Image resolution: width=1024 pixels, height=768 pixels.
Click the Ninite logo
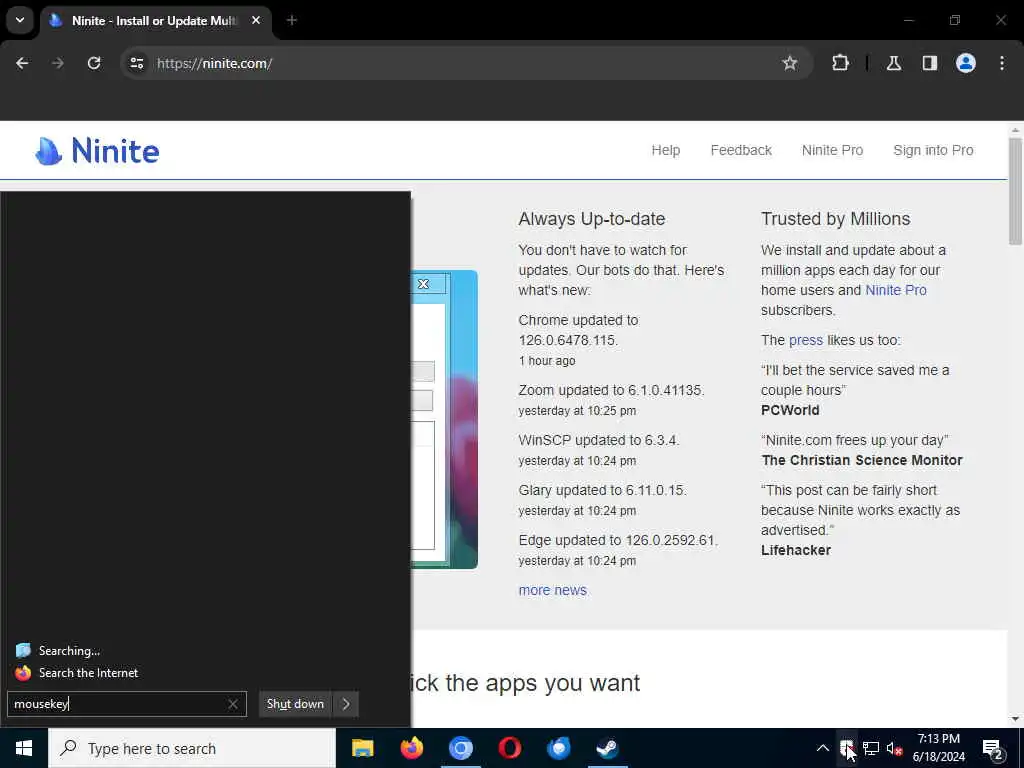97,151
